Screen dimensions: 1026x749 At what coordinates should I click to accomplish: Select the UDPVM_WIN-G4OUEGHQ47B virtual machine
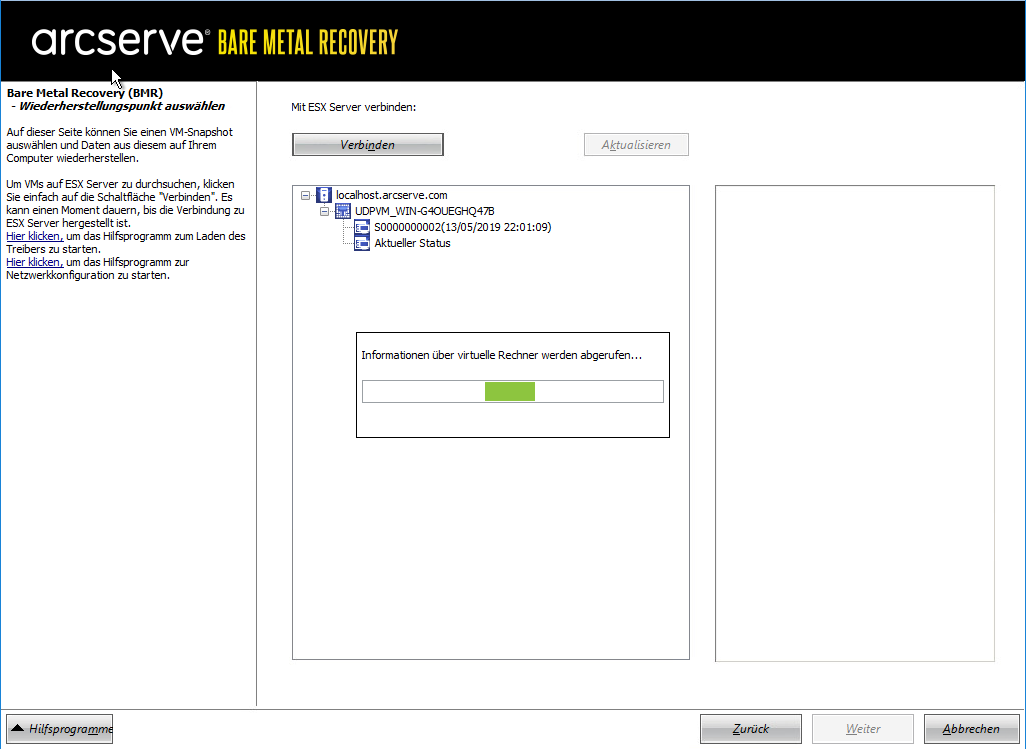[x=424, y=211]
